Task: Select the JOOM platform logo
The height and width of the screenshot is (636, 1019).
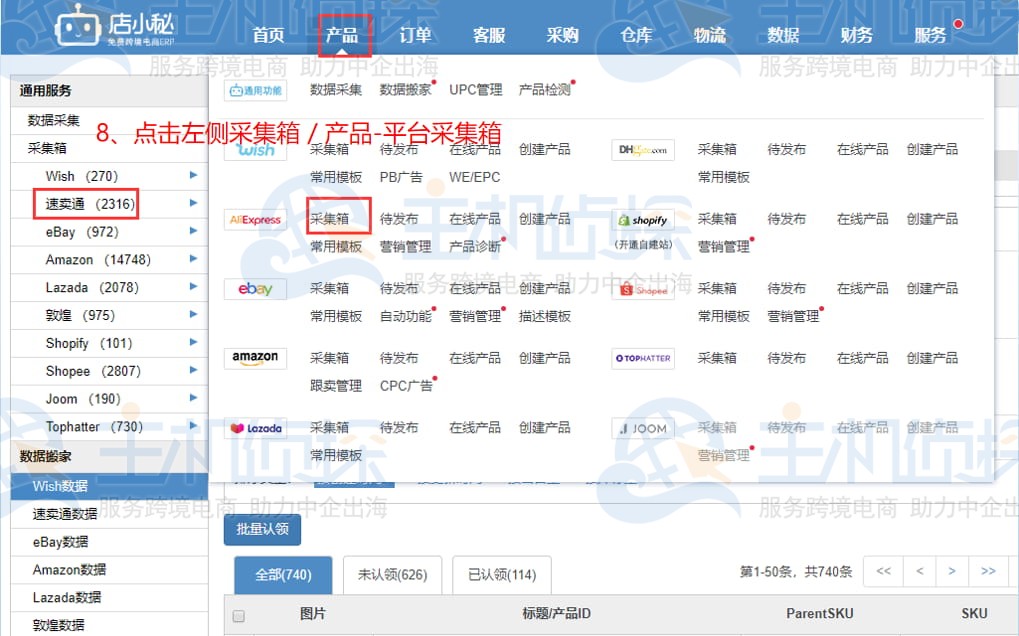Action: pyautogui.click(x=641, y=427)
